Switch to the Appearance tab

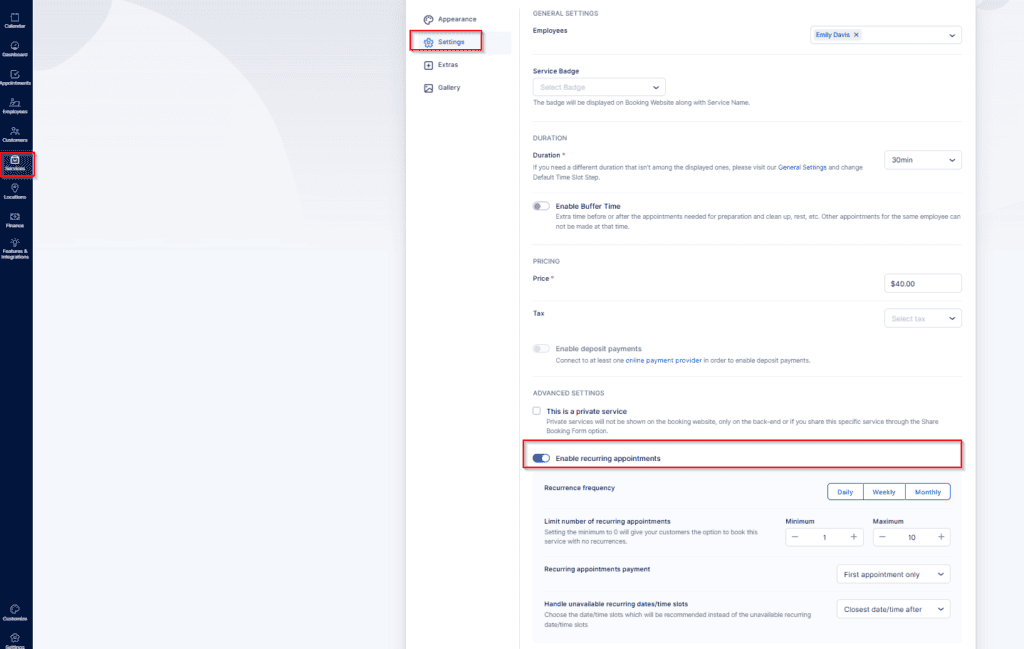(x=450, y=20)
